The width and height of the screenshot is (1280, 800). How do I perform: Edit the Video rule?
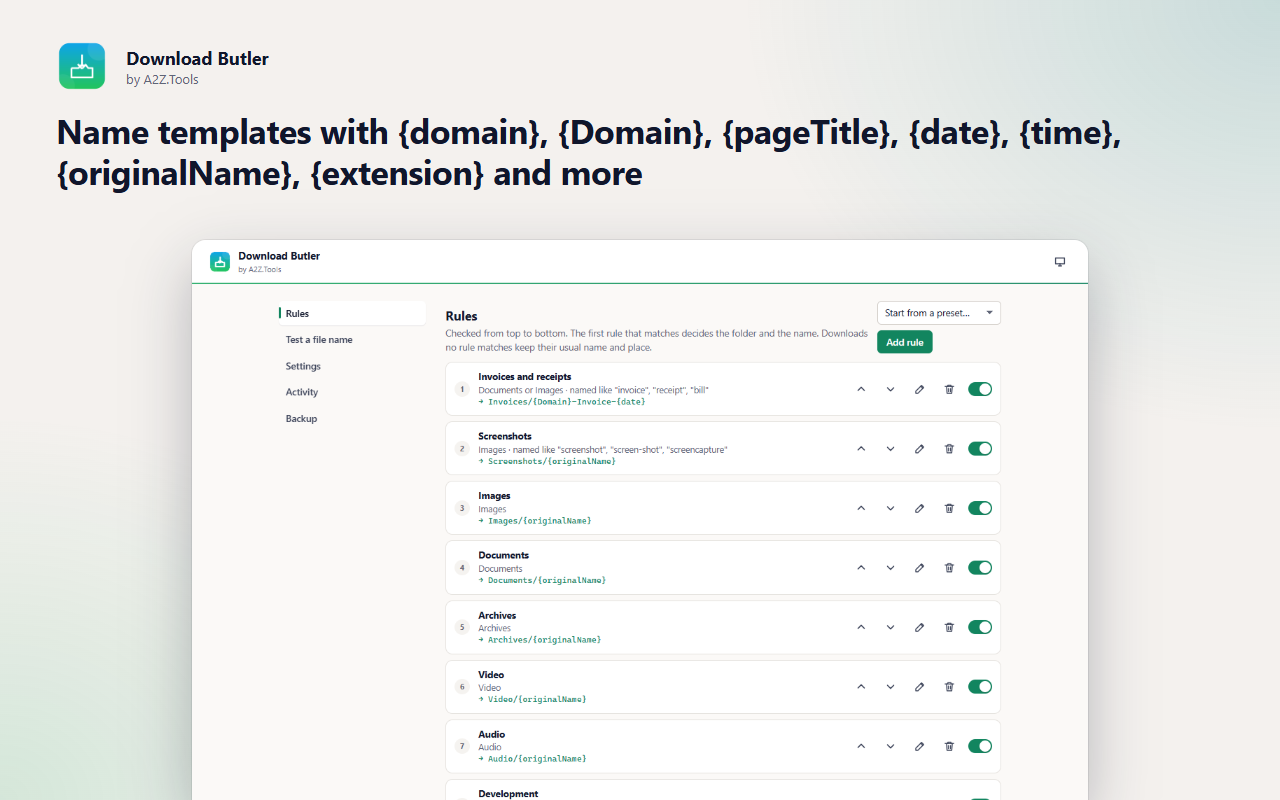tap(919, 687)
